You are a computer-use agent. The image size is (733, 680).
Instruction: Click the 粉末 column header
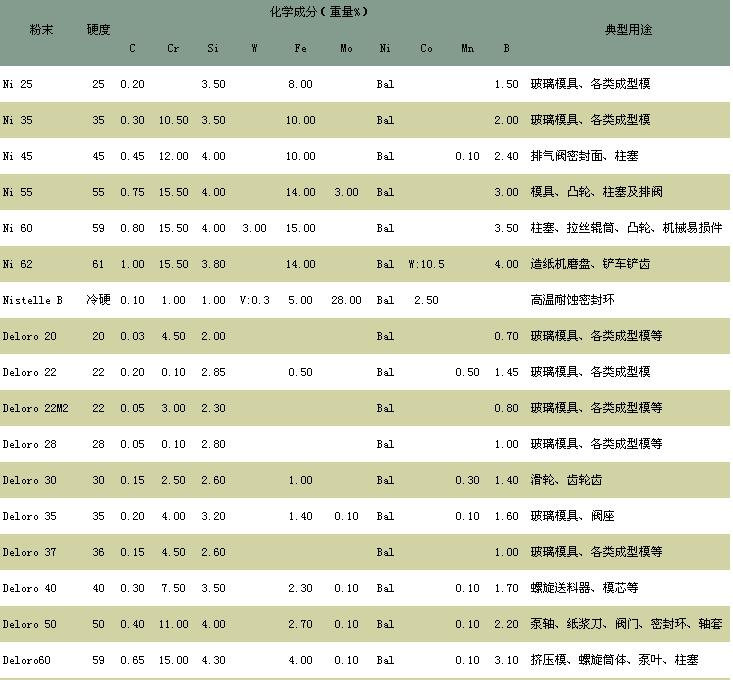tap(40, 30)
